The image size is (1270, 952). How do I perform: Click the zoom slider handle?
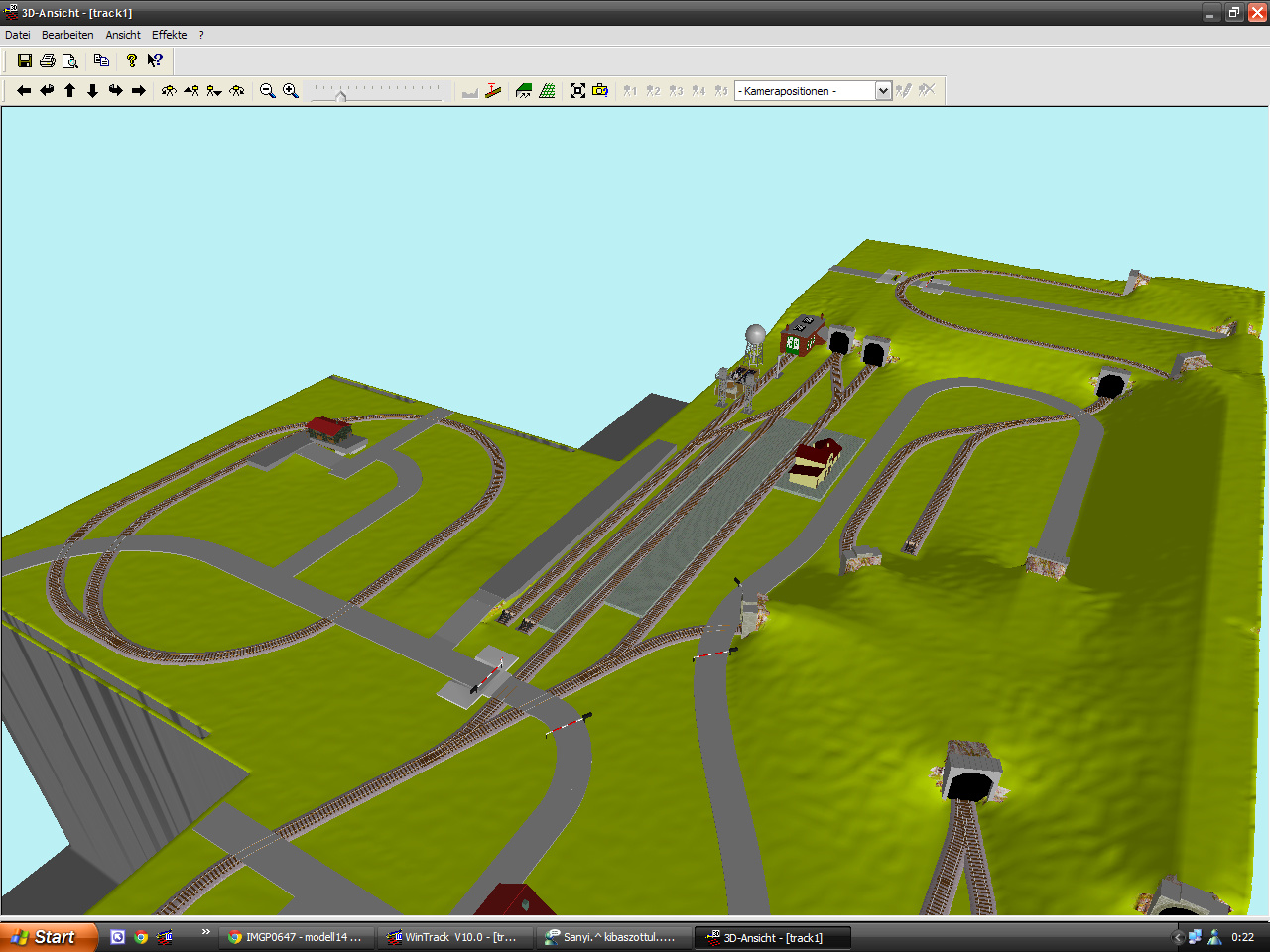(340, 95)
